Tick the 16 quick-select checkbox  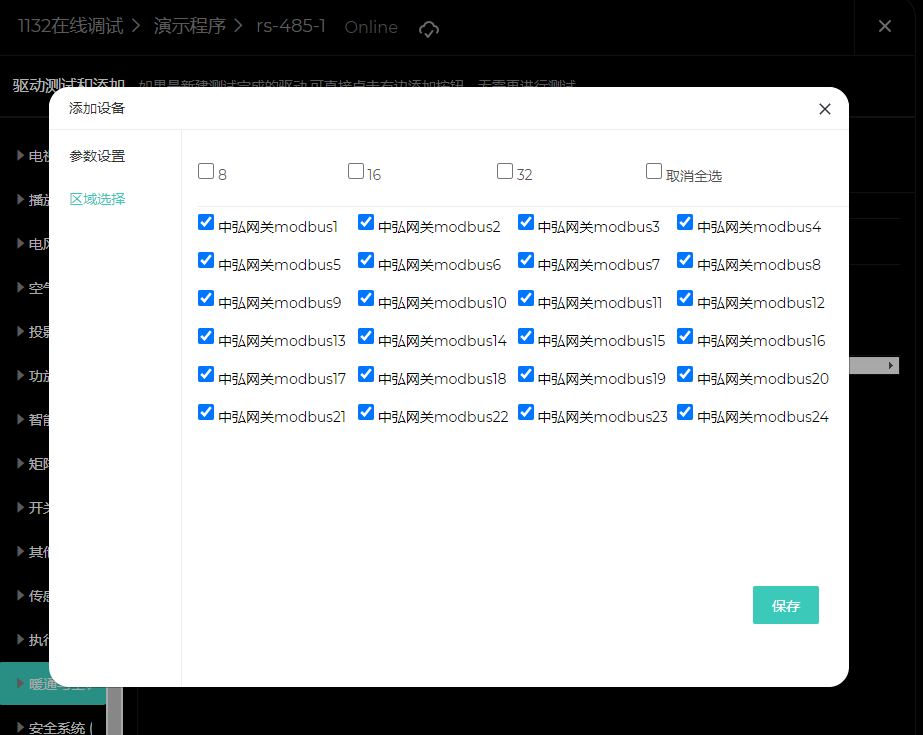356,171
